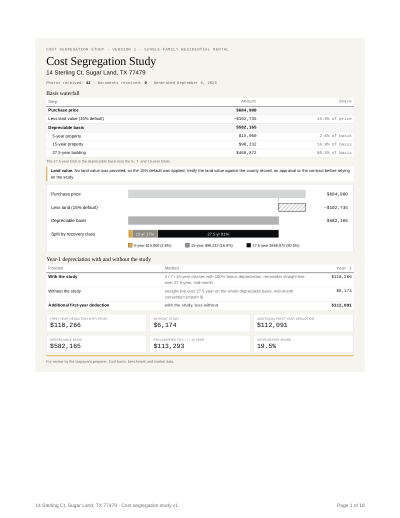The image size is (400, 518).
Task: Click the 'Land value.' note paragraph
Action: (x=200, y=174)
